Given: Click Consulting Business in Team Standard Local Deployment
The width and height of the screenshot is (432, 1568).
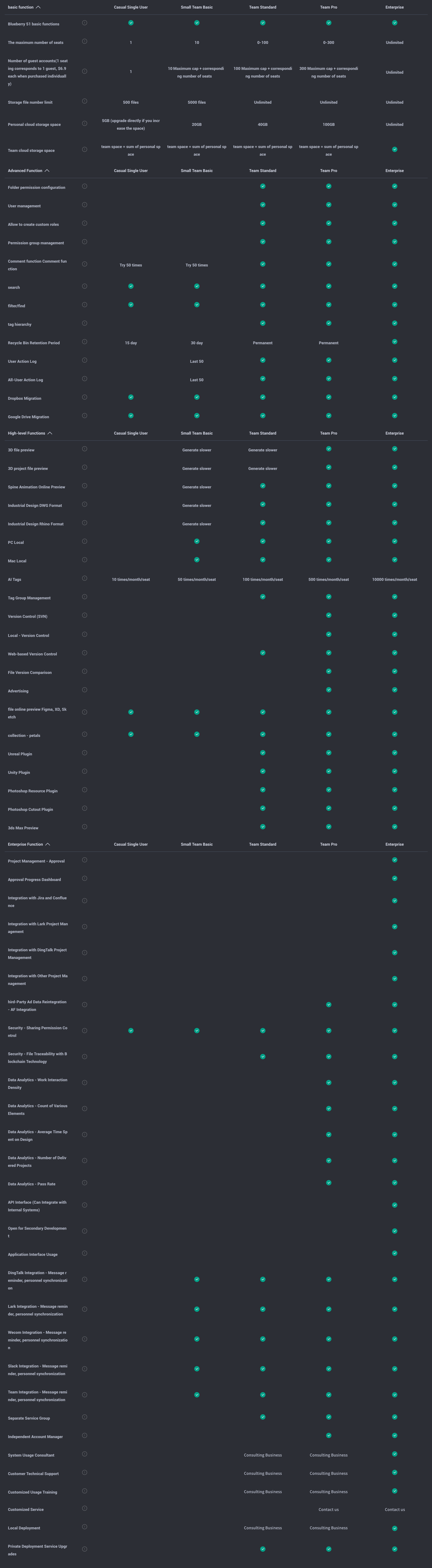Looking at the screenshot, I should [x=263, y=1528].
